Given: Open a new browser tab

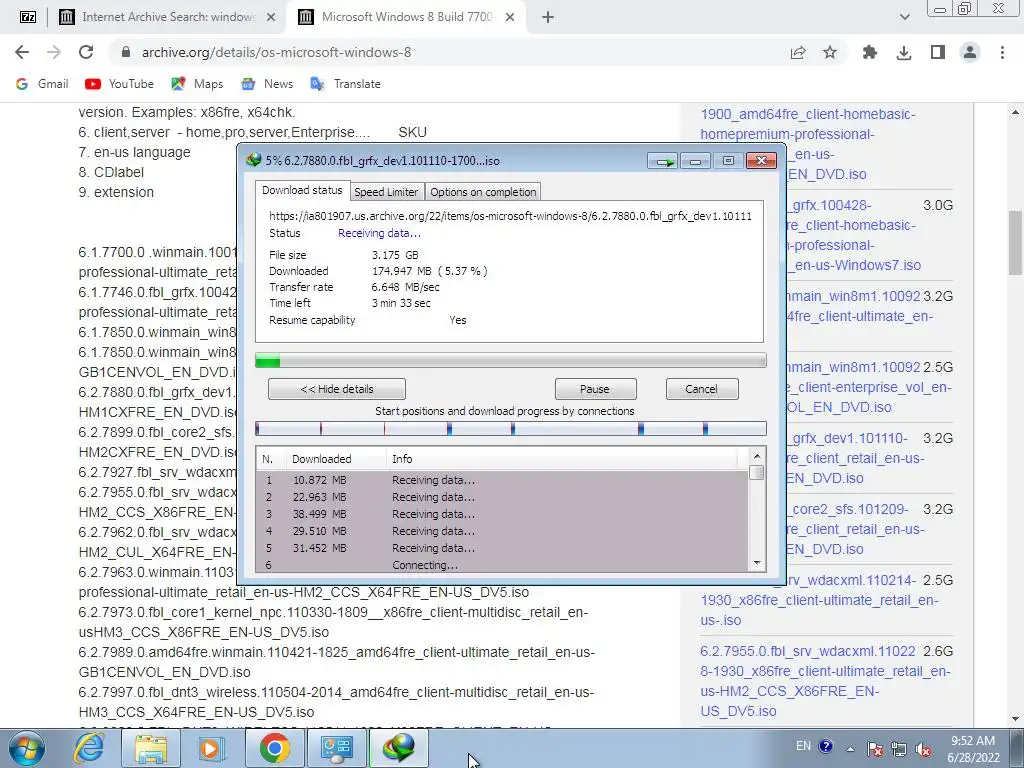Looking at the screenshot, I should (548, 18).
